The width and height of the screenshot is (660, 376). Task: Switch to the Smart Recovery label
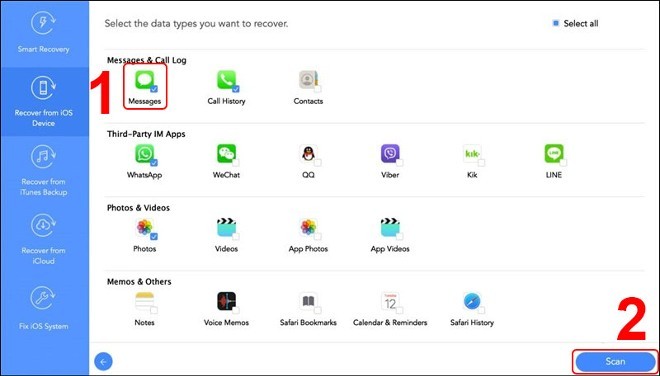(43, 49)
